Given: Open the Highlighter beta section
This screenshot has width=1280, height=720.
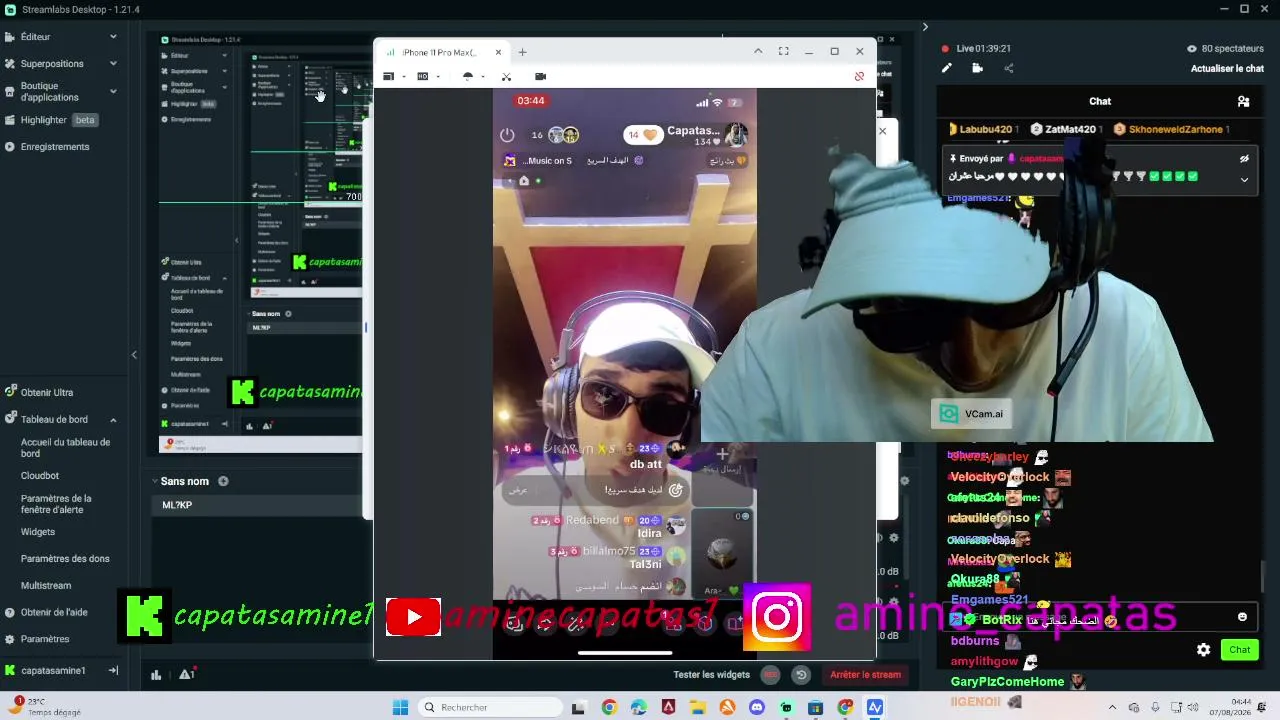Looking at the screenshot, I should [x=59, y=120].
